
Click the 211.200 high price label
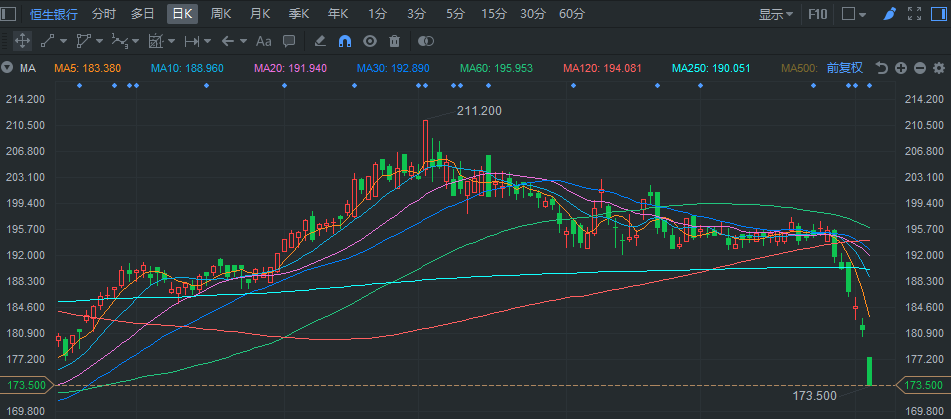pos(479,111)
